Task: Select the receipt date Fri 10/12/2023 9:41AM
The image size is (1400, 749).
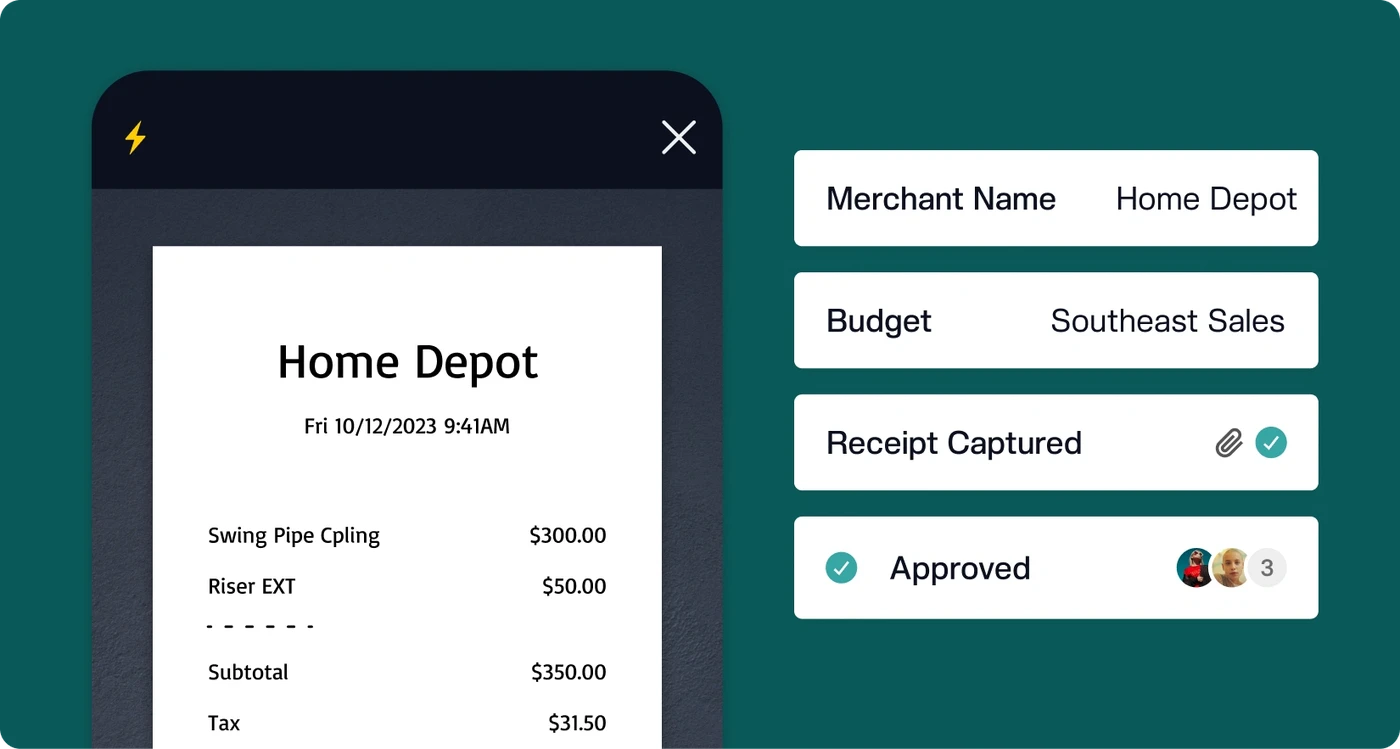Action: [407, 426]
